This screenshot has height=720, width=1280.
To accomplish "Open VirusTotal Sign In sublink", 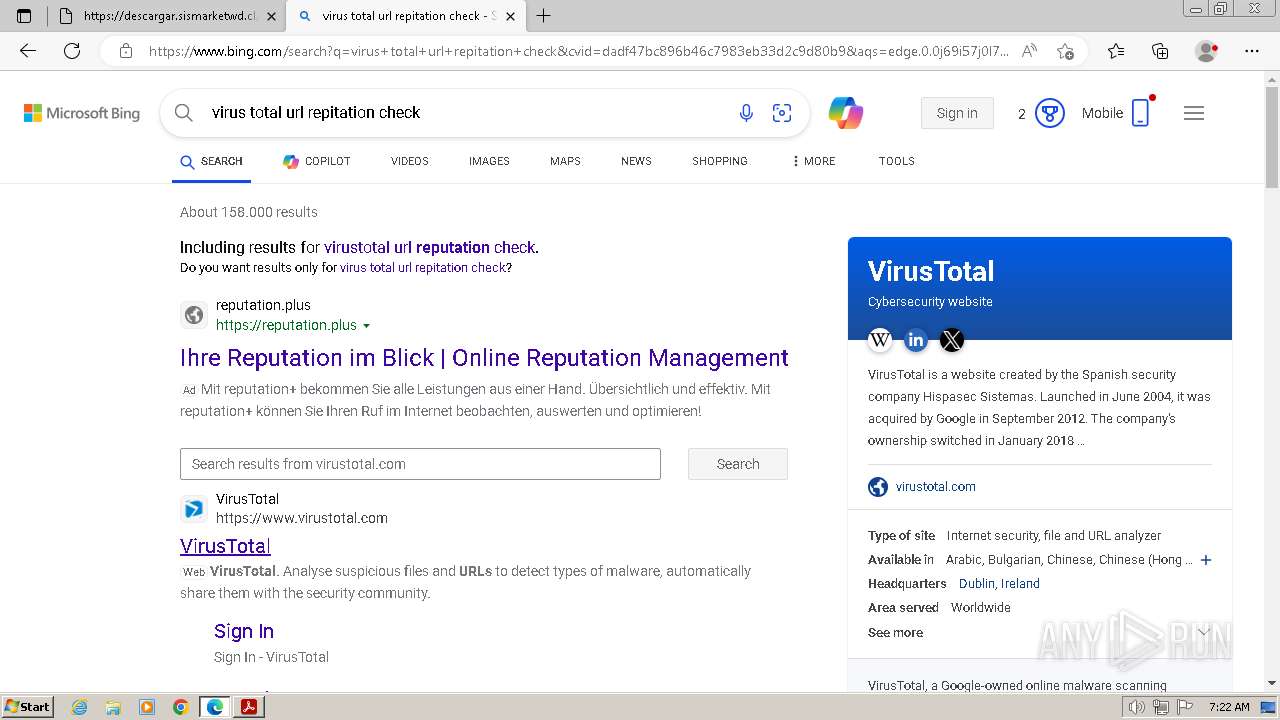I will tap(244, 631).
